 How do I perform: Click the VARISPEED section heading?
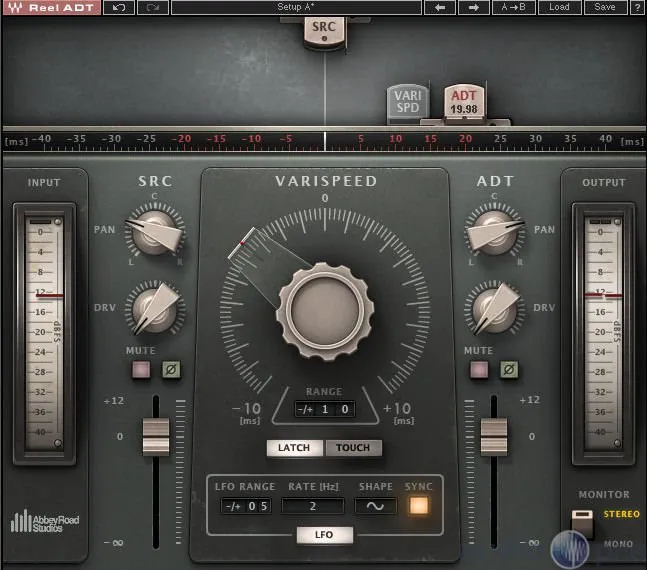[x=326, y=181]
